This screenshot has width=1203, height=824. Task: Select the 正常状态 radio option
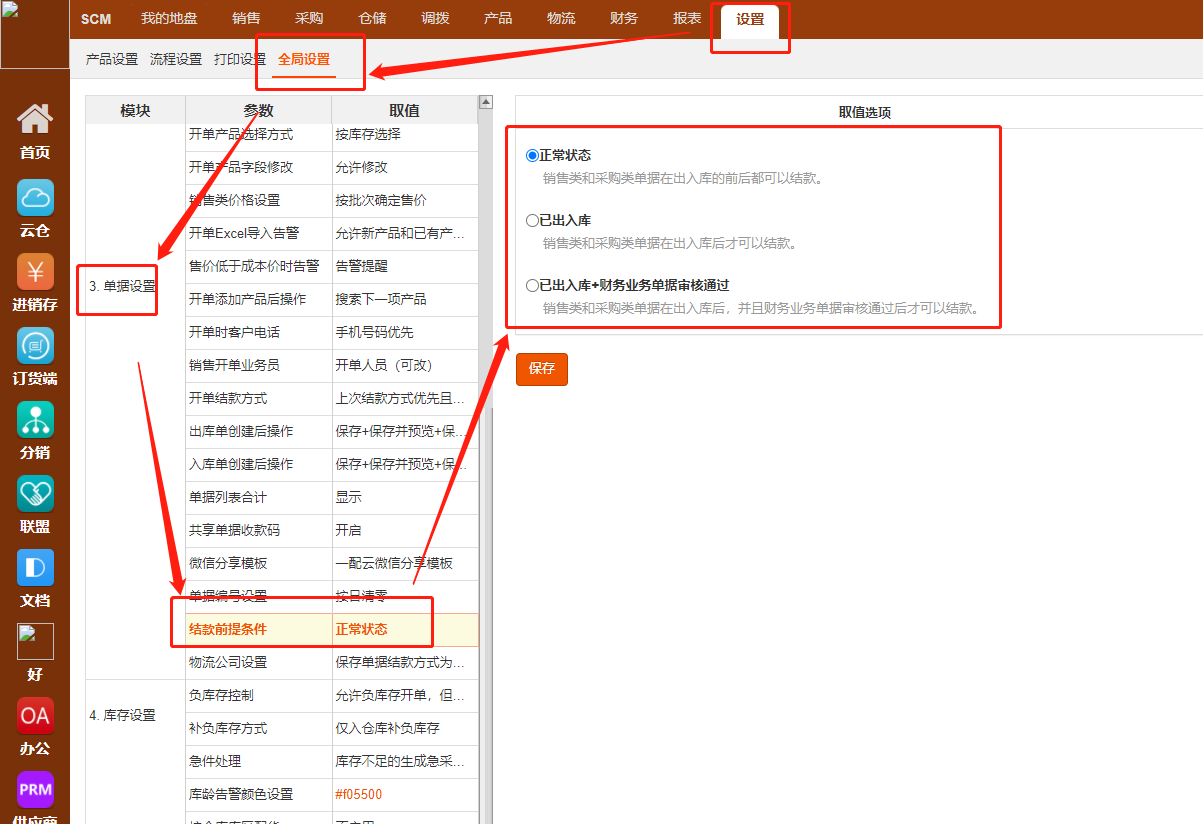(532, 155)
